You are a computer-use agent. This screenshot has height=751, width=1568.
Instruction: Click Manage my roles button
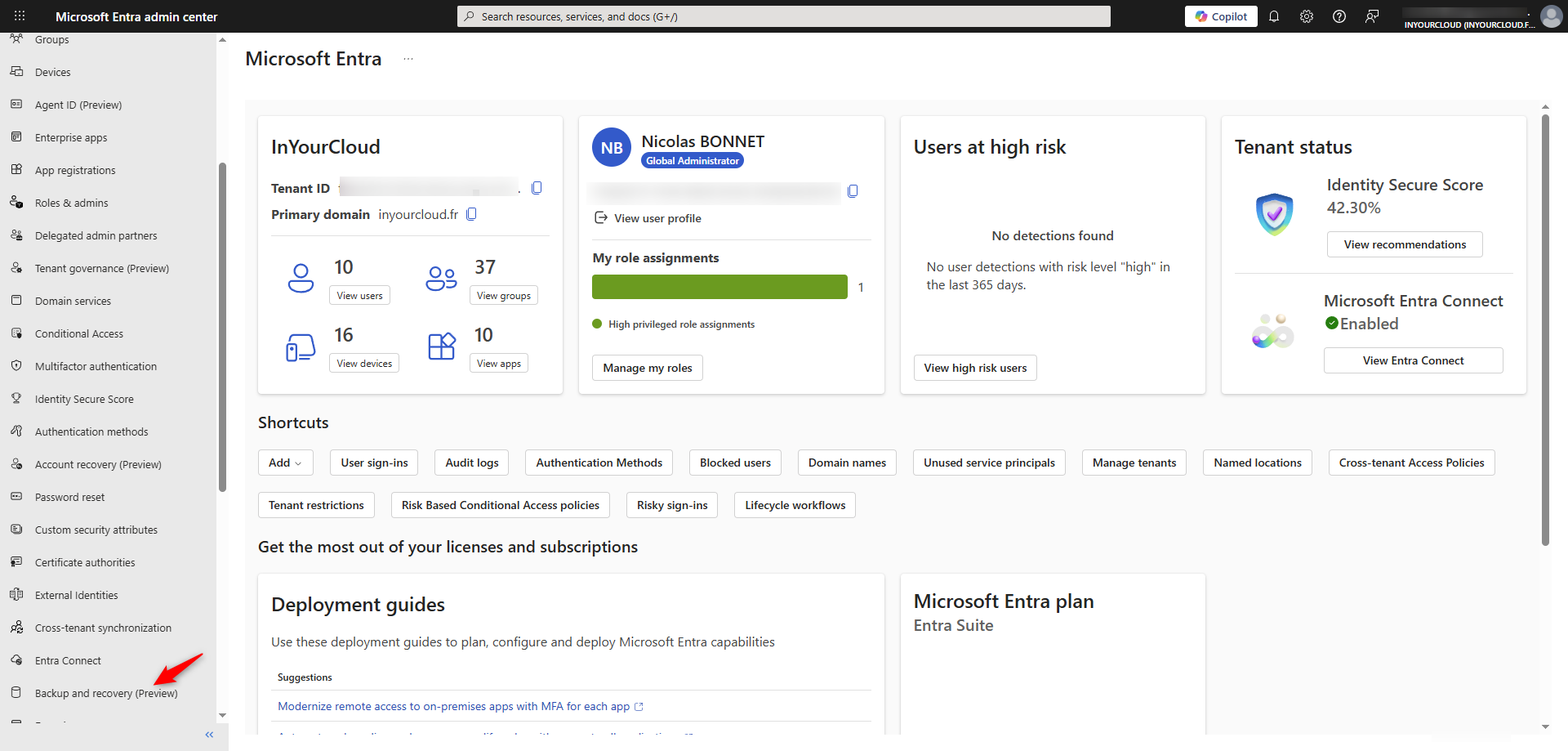[x=647, y=368]
